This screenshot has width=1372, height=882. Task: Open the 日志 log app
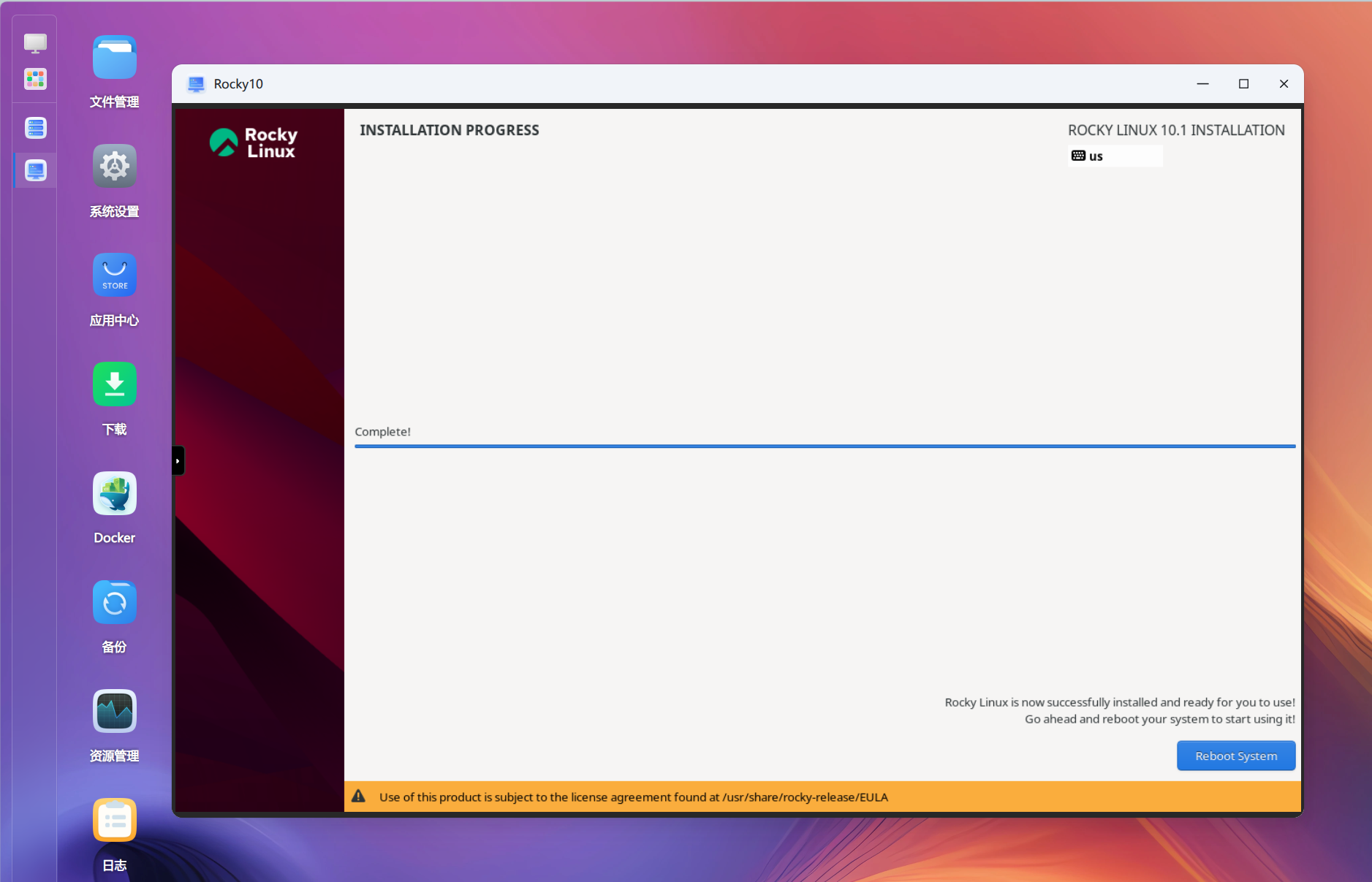tap(114, 820)
